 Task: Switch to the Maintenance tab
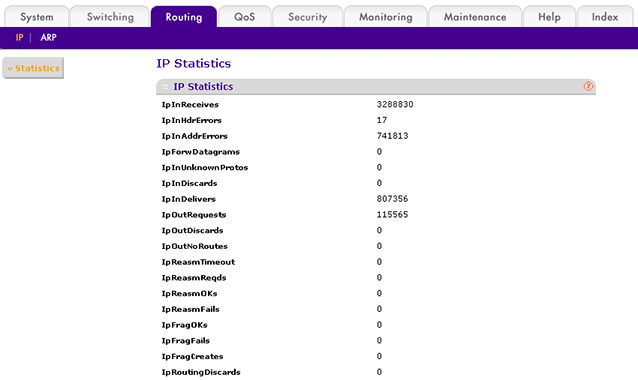475,17
